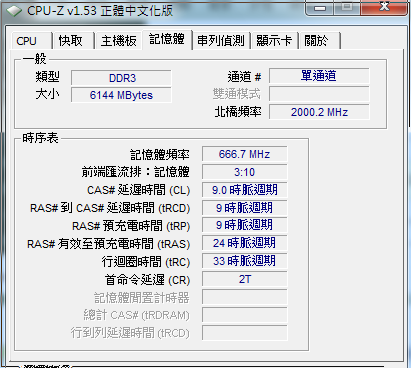Switch to the 顯示卡 tab
Viewport: 411px width, 368px height.
tap(274, 41)
